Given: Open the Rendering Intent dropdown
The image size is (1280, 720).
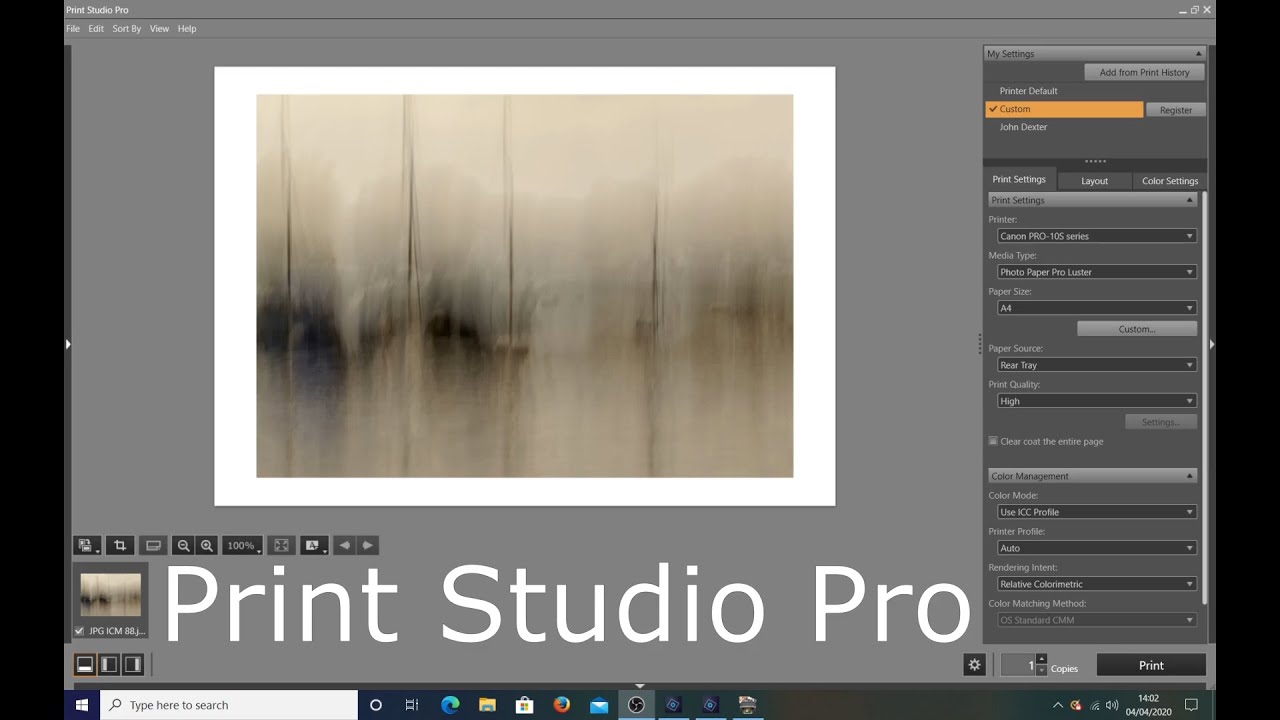Looking at the screenshot, I should [x=1097, y=584].
